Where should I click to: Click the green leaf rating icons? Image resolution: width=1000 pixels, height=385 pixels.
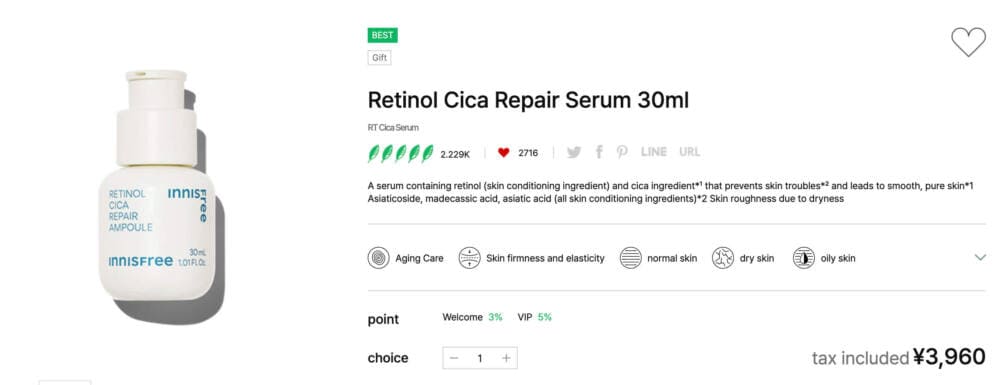(x=401, y=153)
